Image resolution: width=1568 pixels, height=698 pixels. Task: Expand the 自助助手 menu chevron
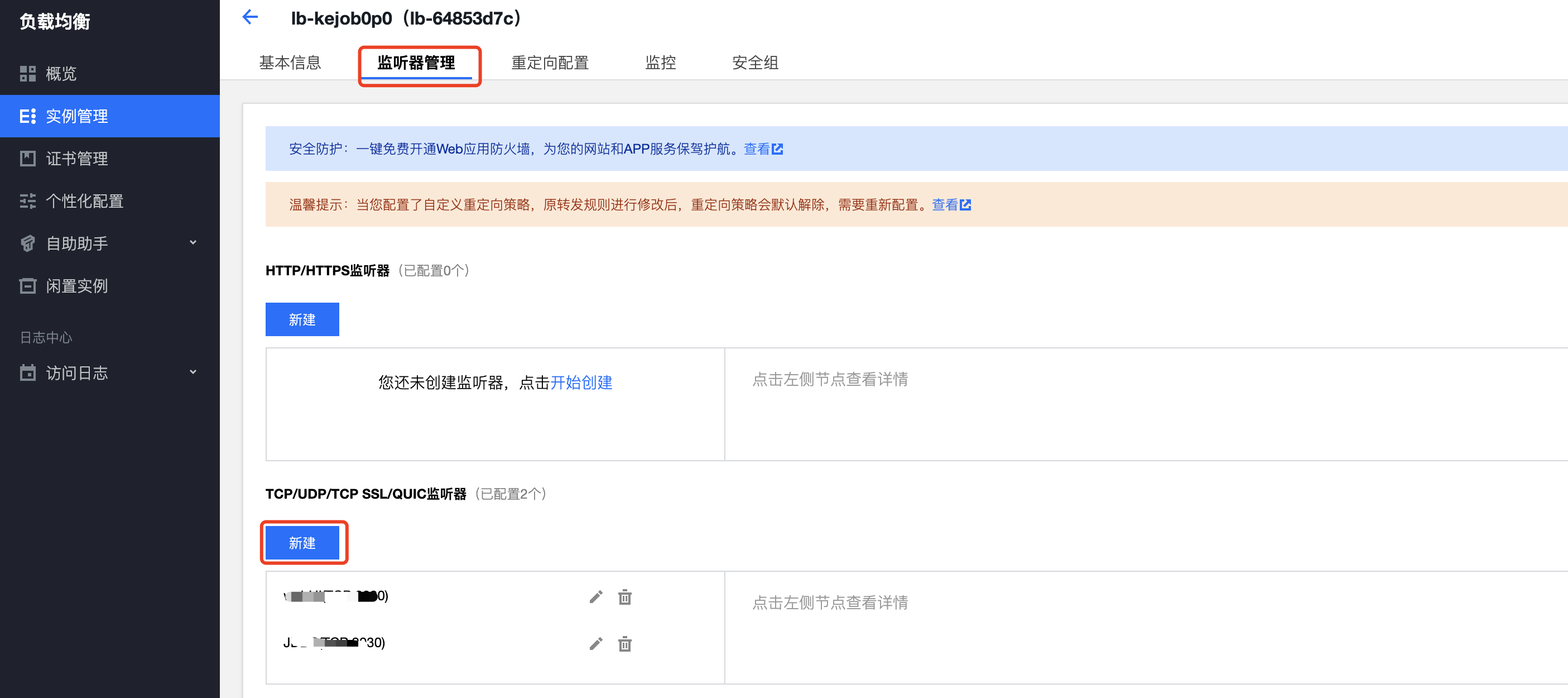(x=193, y=243)
